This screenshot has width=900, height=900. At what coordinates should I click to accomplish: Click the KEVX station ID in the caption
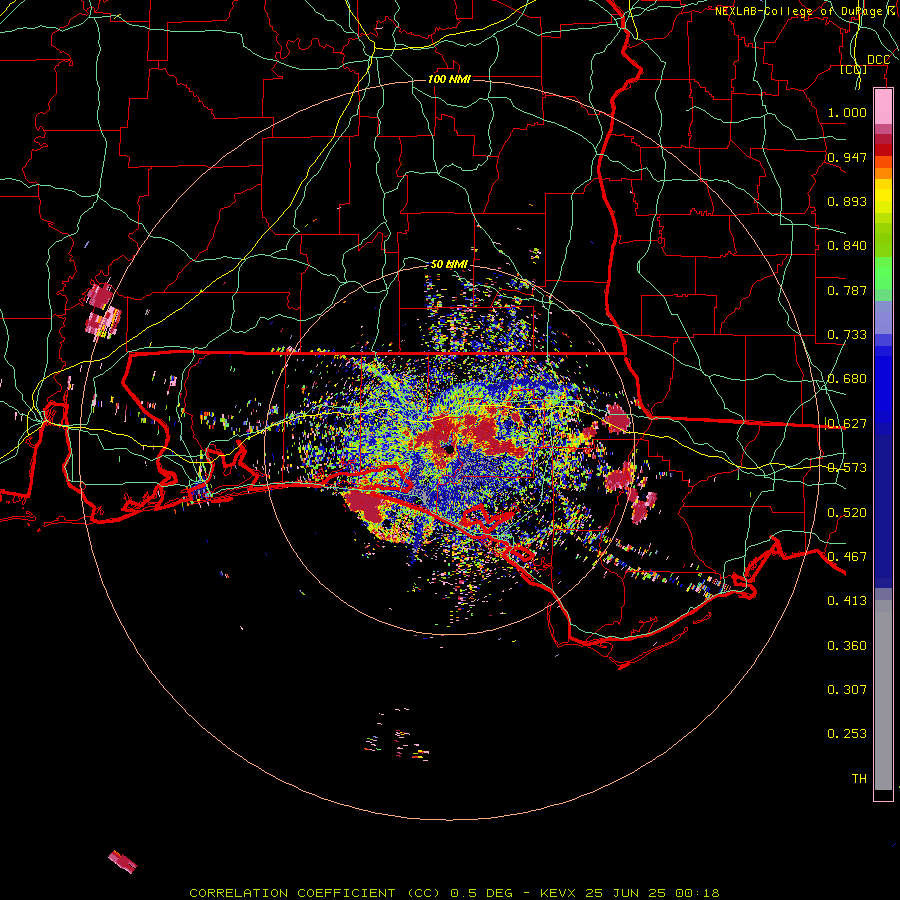click(559, 893)
